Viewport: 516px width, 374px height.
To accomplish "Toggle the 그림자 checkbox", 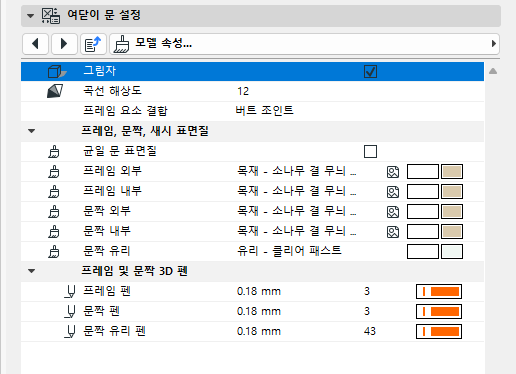I will pyautogui.click(x=370, y=71).
